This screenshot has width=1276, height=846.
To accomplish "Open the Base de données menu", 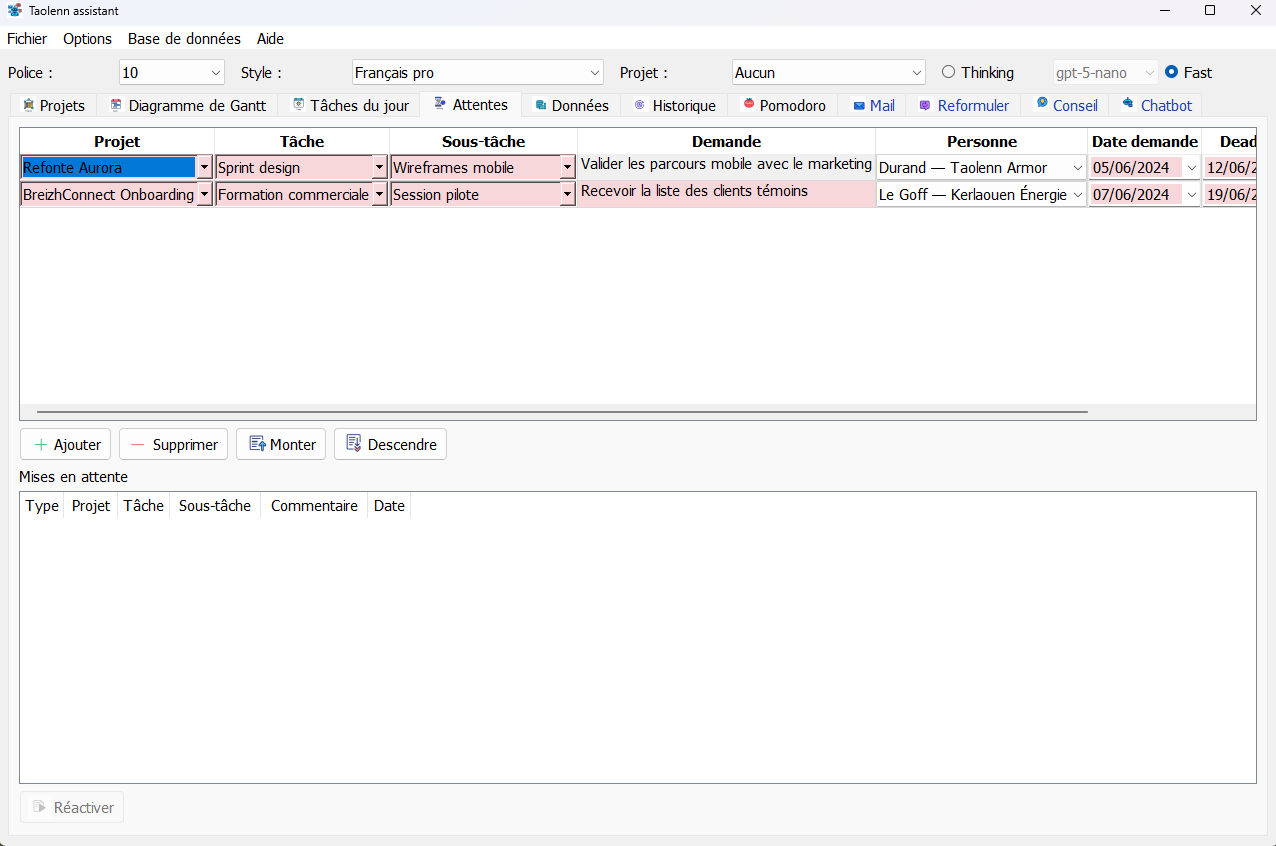I will point(184,39).
